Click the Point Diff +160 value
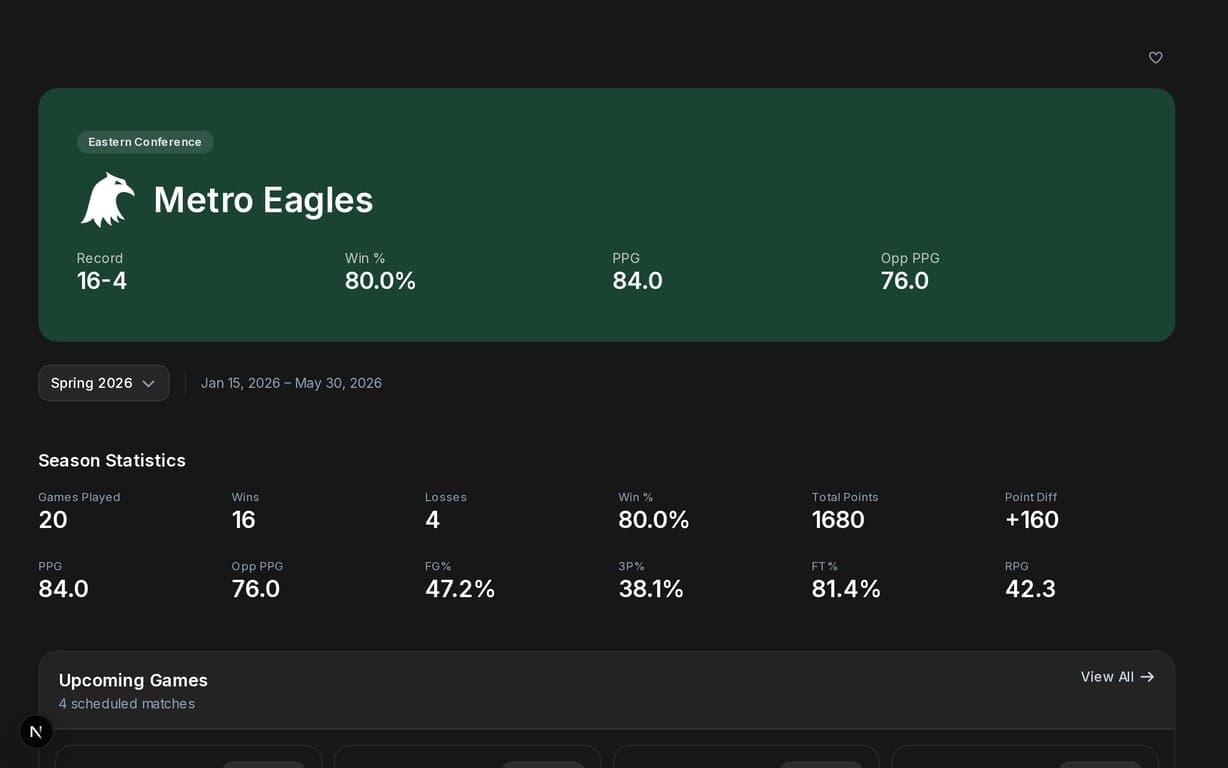The image size is (1228, 768). click(1032, 520)
